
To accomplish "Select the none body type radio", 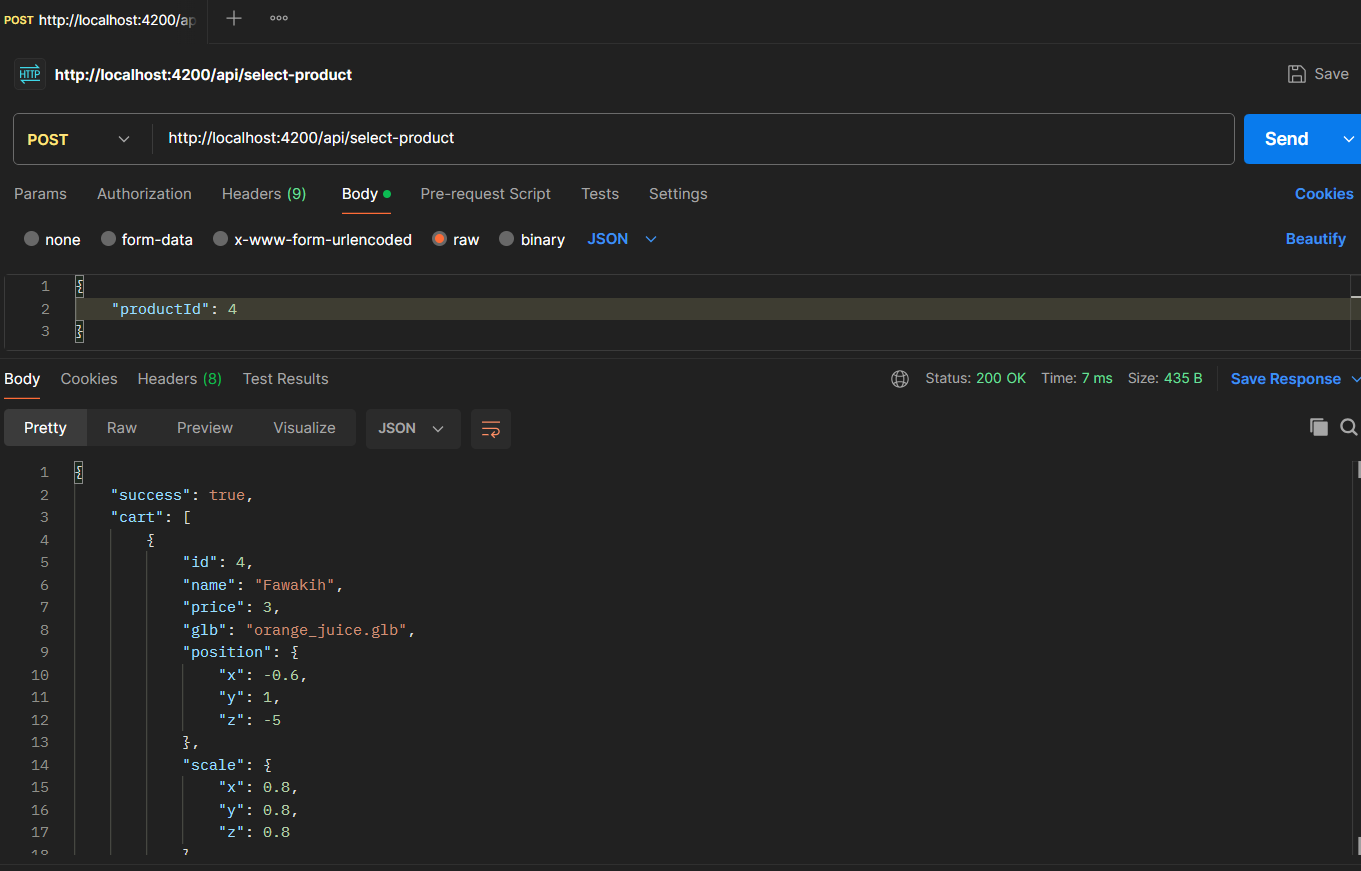I will point(32,240).
